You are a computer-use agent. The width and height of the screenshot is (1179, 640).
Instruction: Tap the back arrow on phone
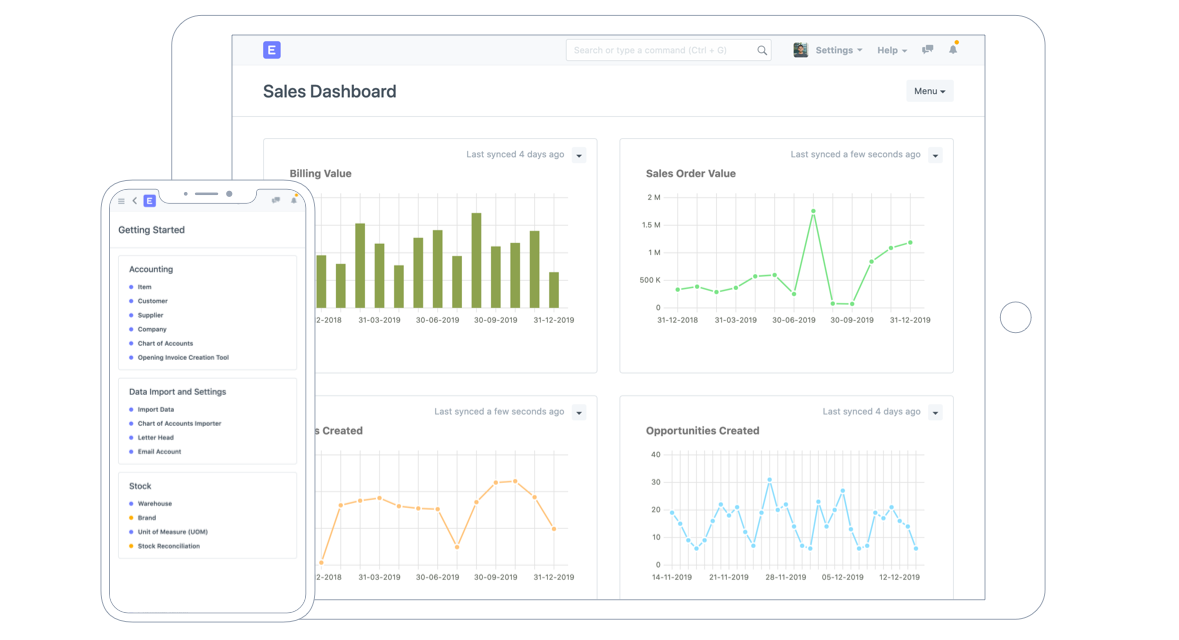tap(135, 201)
